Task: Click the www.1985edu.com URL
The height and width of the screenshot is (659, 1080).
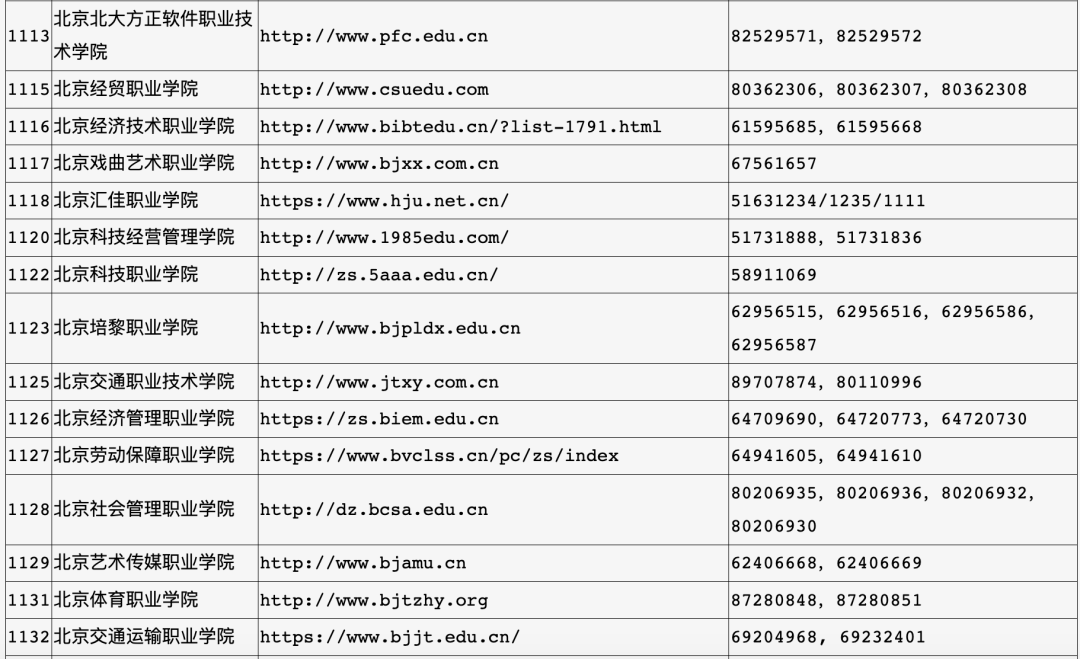Action: click(x=384, y=238)
